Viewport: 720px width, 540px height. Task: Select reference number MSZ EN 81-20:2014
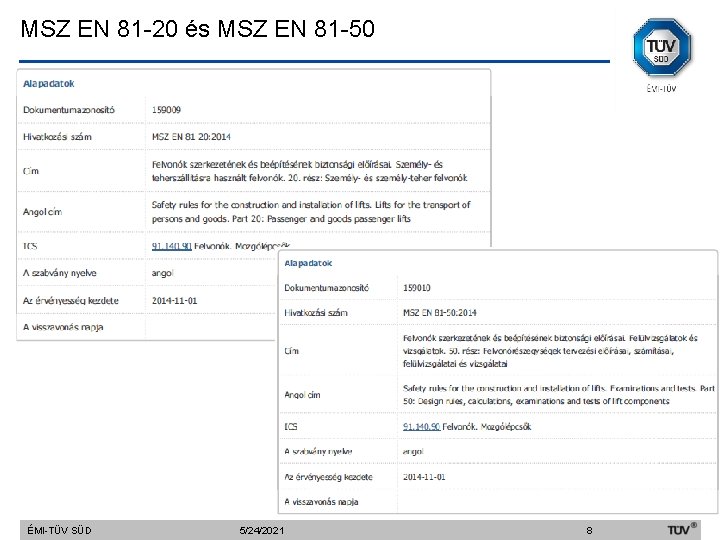tap(191, 137)
